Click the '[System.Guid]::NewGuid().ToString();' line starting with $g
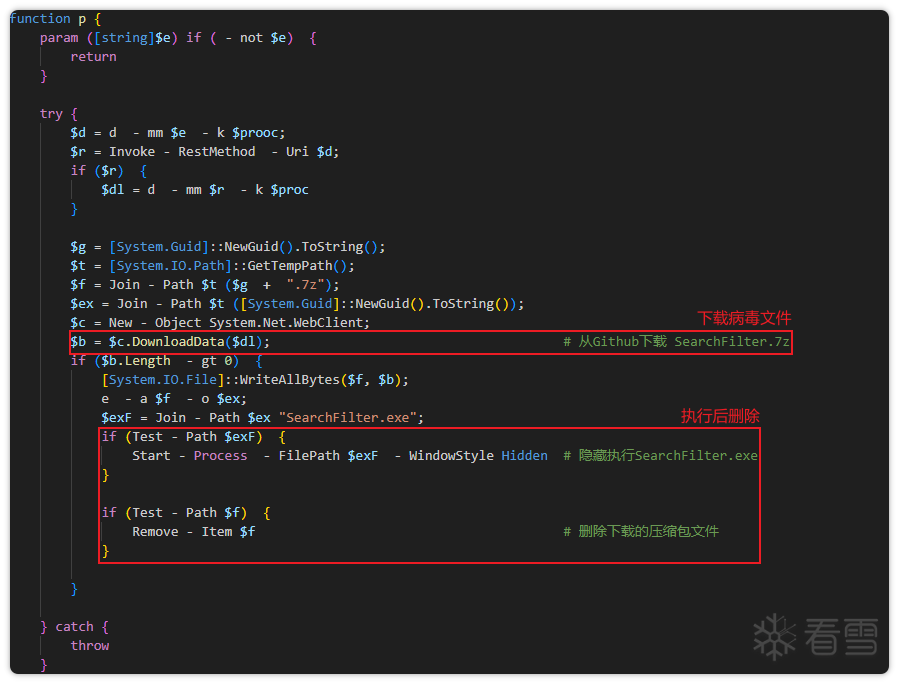Screen dimensions: 899x684 [228, 247]
